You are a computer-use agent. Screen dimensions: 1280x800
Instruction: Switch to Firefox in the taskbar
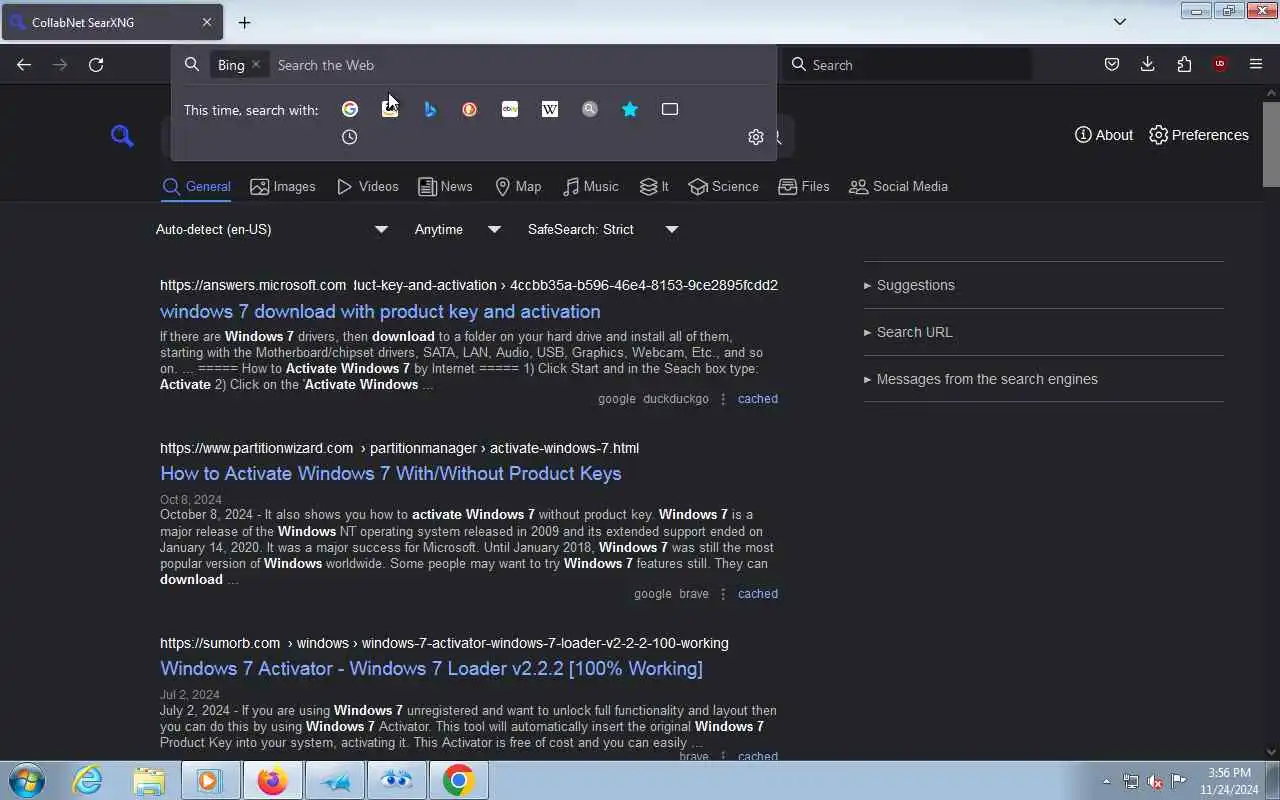tap(272, 780)
